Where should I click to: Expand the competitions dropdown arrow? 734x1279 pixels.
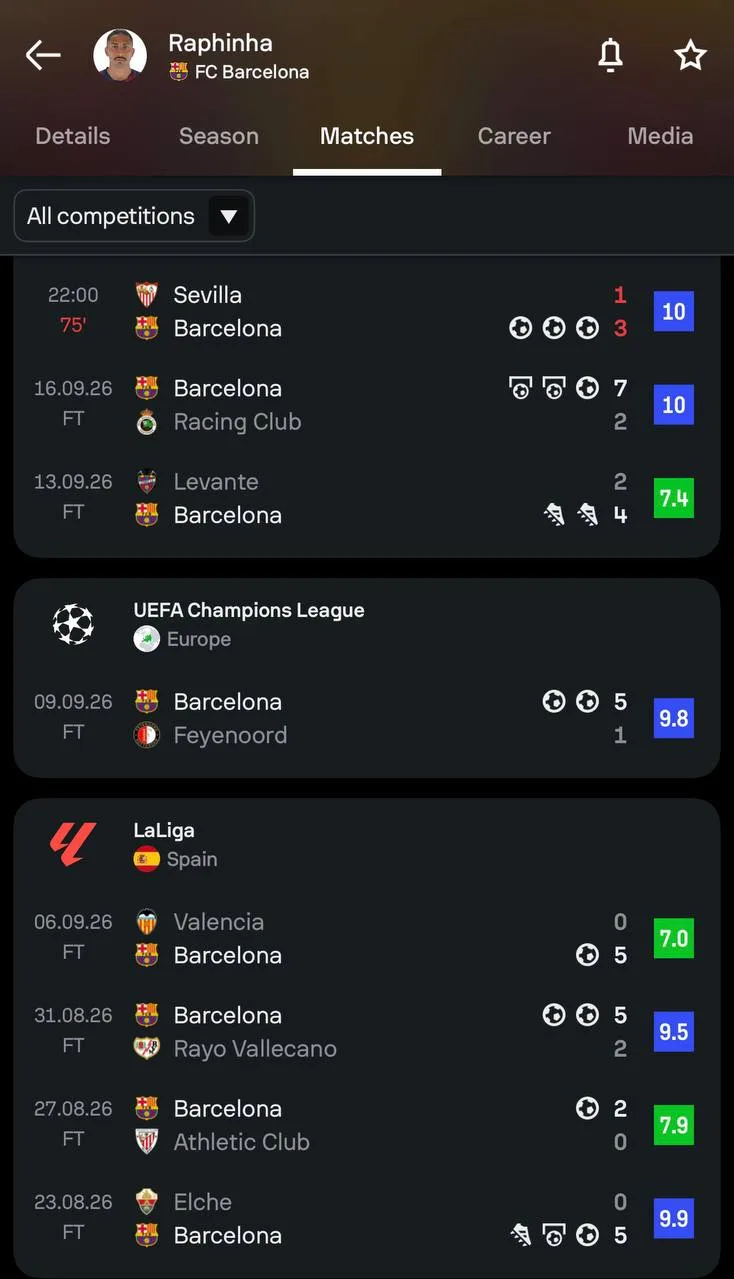pos(228,216)
